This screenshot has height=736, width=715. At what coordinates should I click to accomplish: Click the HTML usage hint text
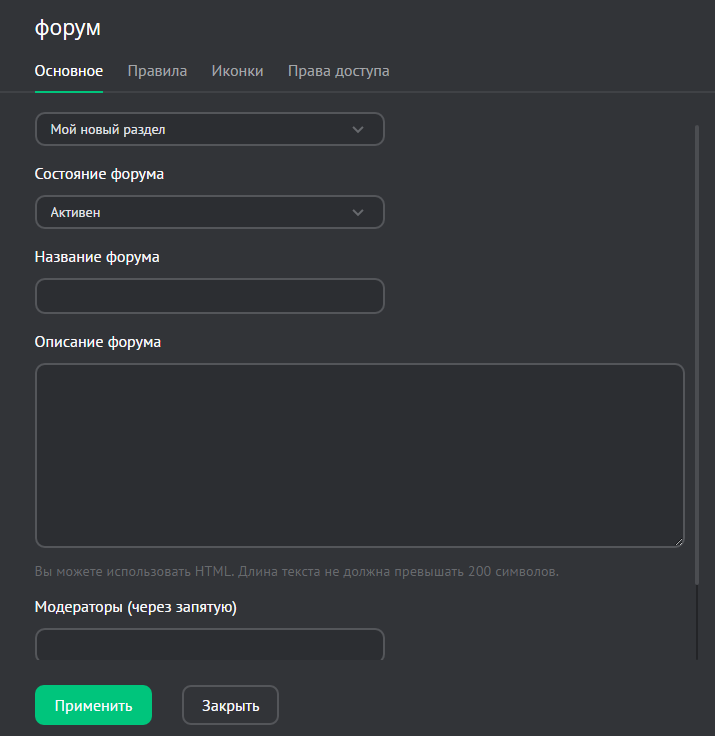pos(296,572)
